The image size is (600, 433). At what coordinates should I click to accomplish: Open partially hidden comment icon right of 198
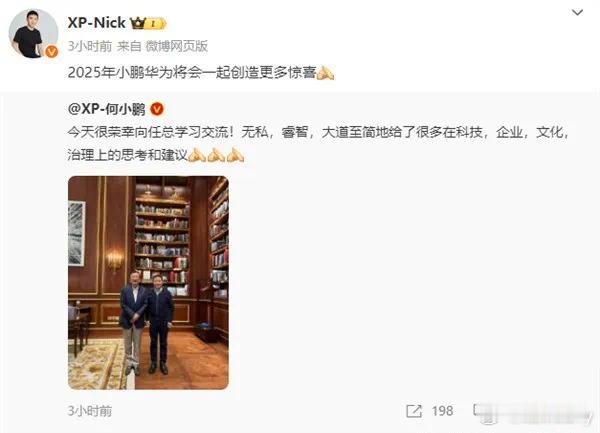[476, 410]
